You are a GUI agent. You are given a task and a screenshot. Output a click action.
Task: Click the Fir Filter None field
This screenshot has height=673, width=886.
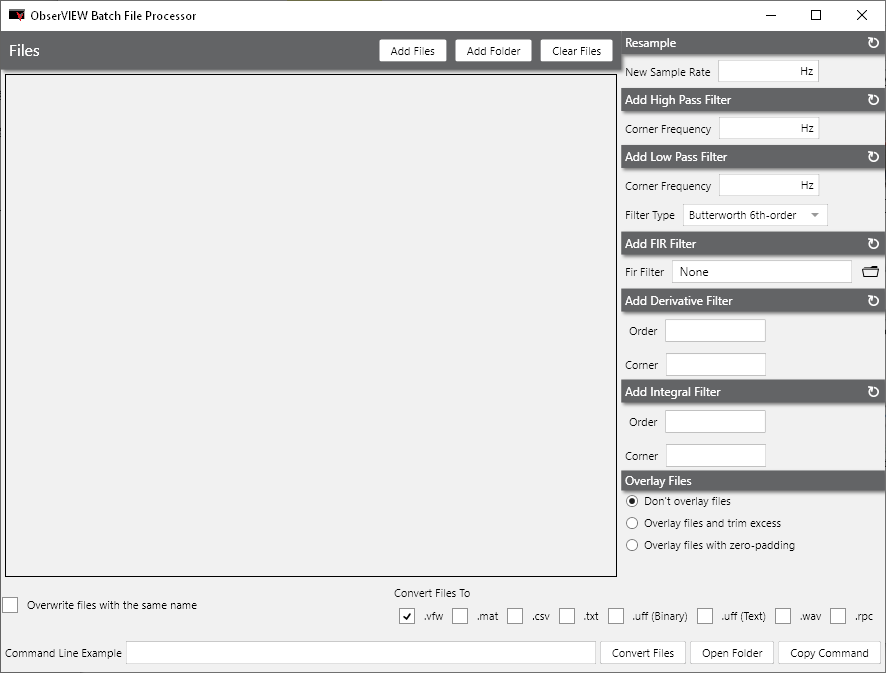click(762, 272)
